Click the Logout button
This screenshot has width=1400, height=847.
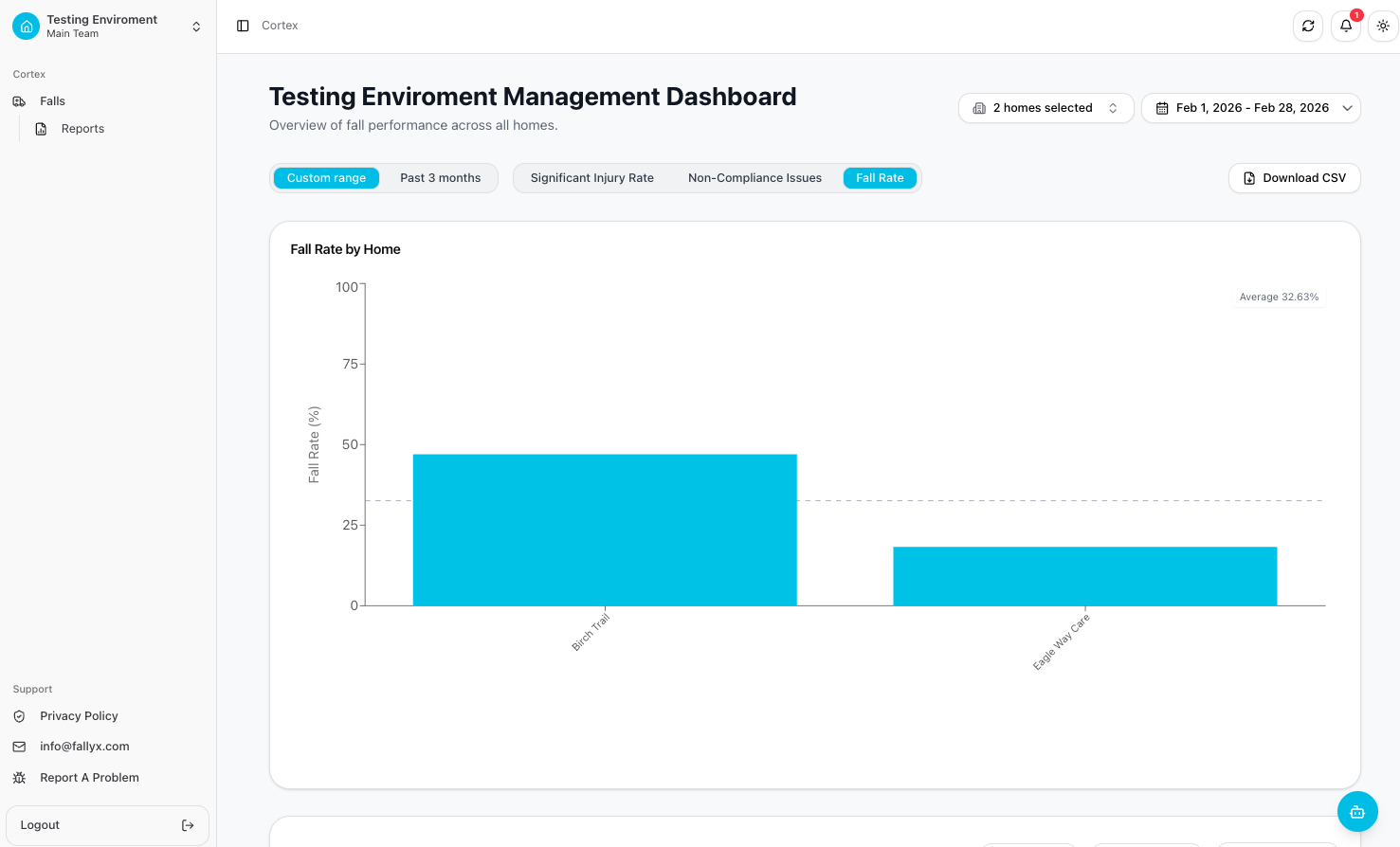(107, 825)
